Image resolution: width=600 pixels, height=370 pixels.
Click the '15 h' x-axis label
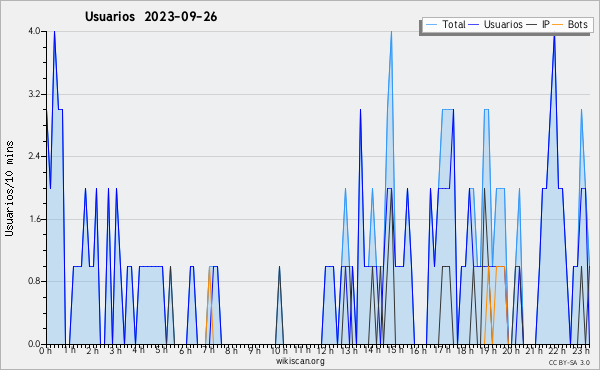click(x=395, y=350)
